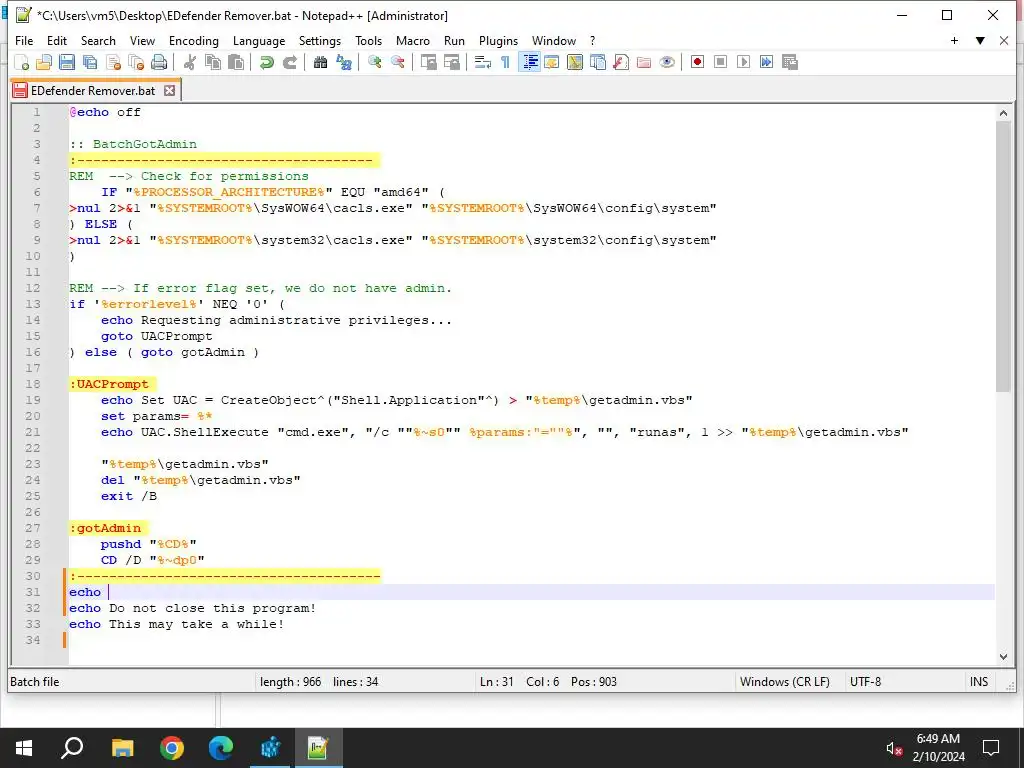Show the Document Map panel icon
This screenshot has width=1024, height=768.
click(x=575, y=62)
